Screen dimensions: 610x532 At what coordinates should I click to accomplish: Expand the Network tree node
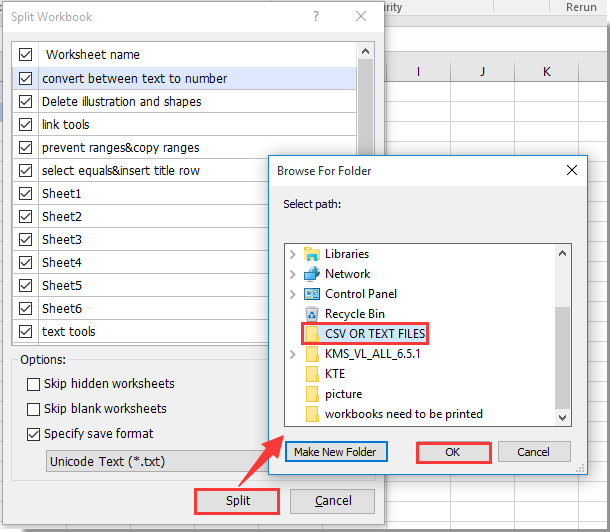[293, 274]
